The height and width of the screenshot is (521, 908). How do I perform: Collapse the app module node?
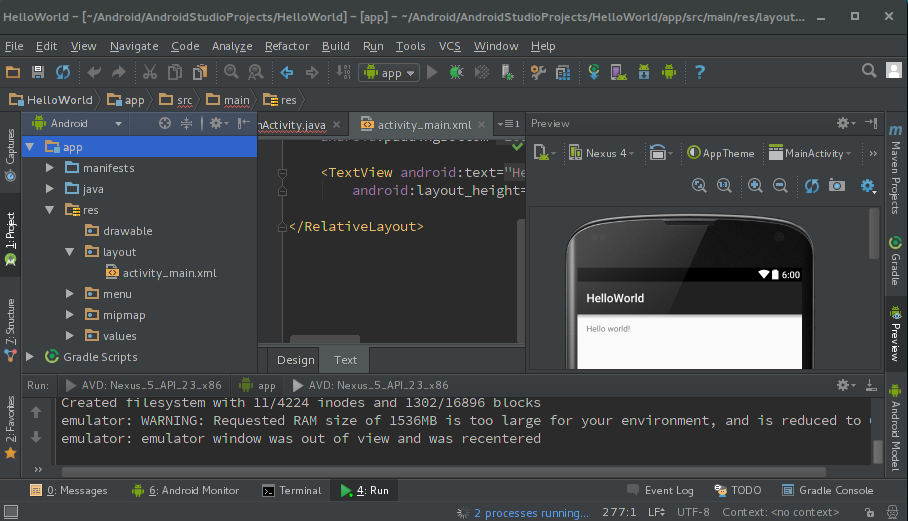pyautogui.click(x=30, y=147)
